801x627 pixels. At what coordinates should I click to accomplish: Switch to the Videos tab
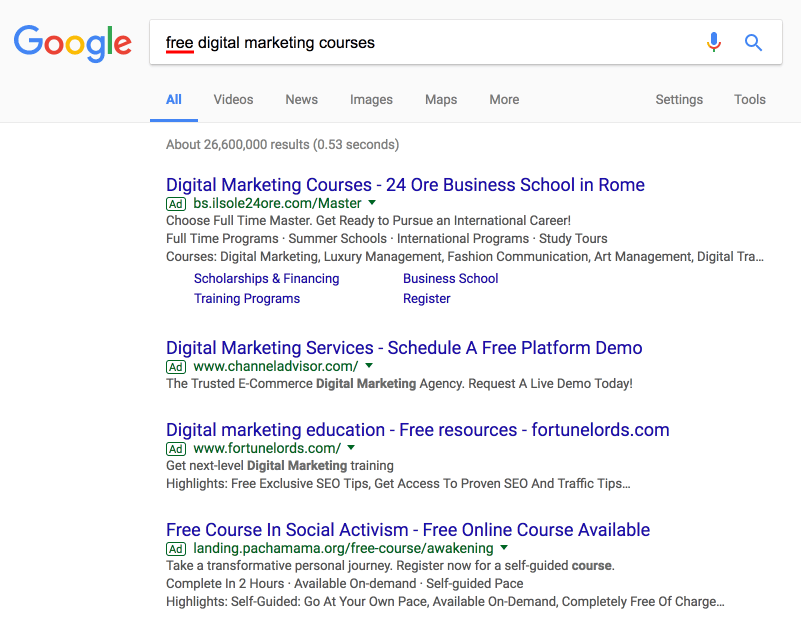pyautogui.click(x=233, y=100)
